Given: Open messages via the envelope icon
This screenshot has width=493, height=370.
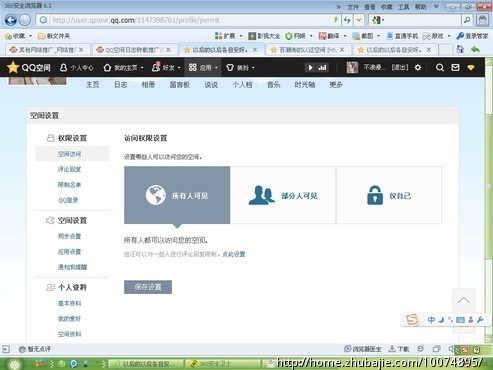Looking at the screenshot, I should point(455,68).
